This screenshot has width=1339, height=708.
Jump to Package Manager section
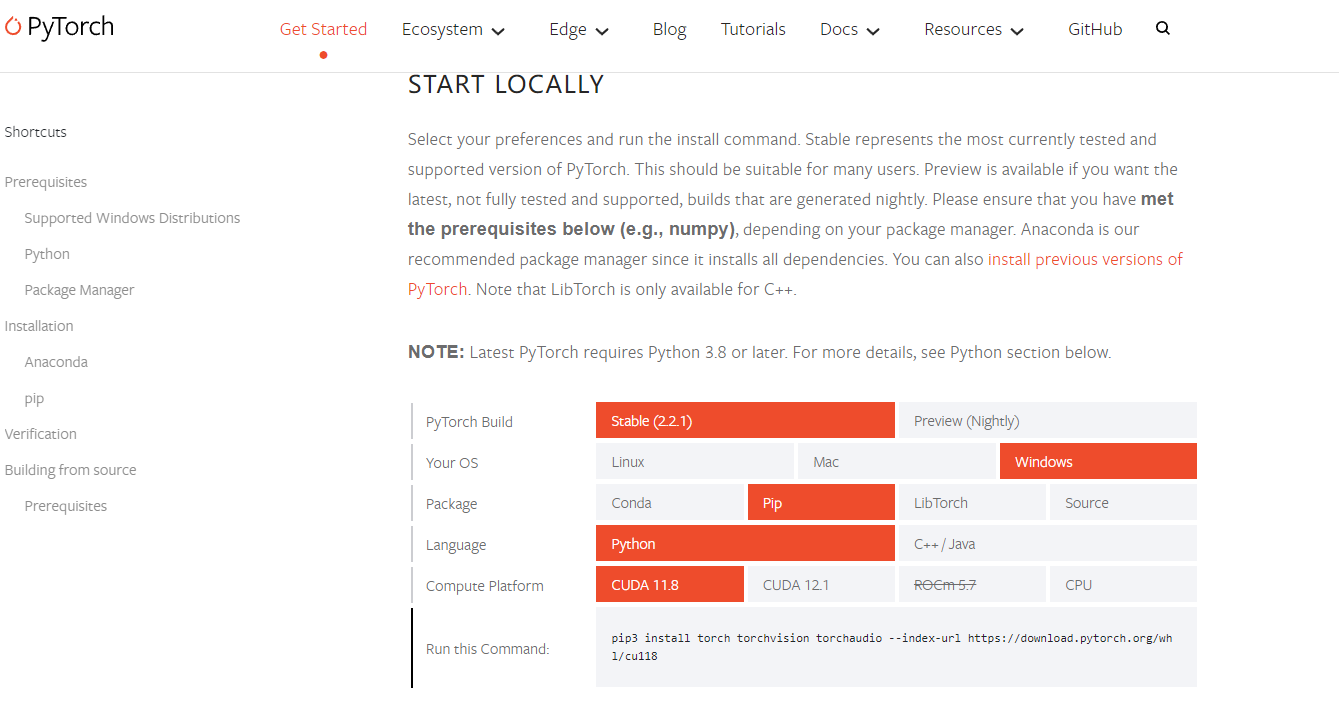[79, 290]
